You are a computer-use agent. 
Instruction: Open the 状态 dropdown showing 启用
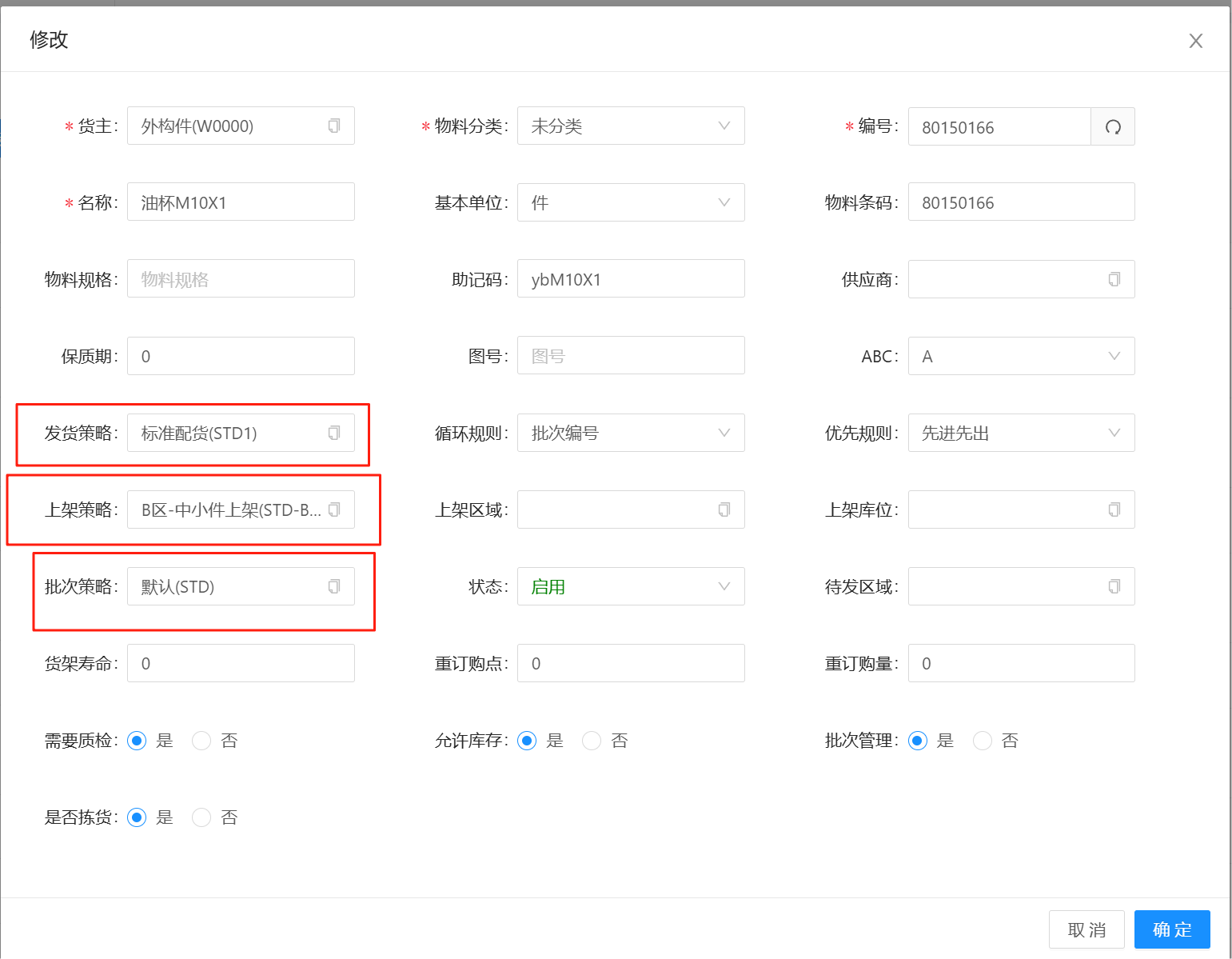click(x=631, y=586)
